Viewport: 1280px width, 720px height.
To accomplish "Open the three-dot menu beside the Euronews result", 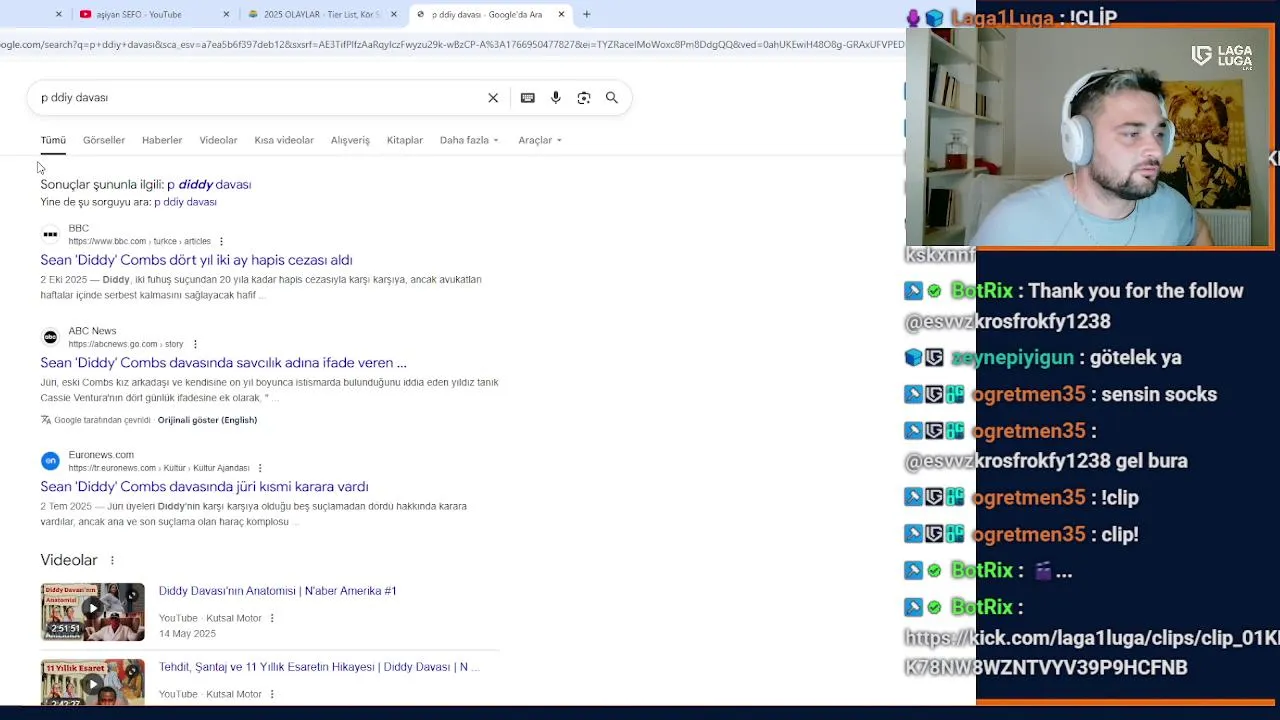I will point(260,468).
